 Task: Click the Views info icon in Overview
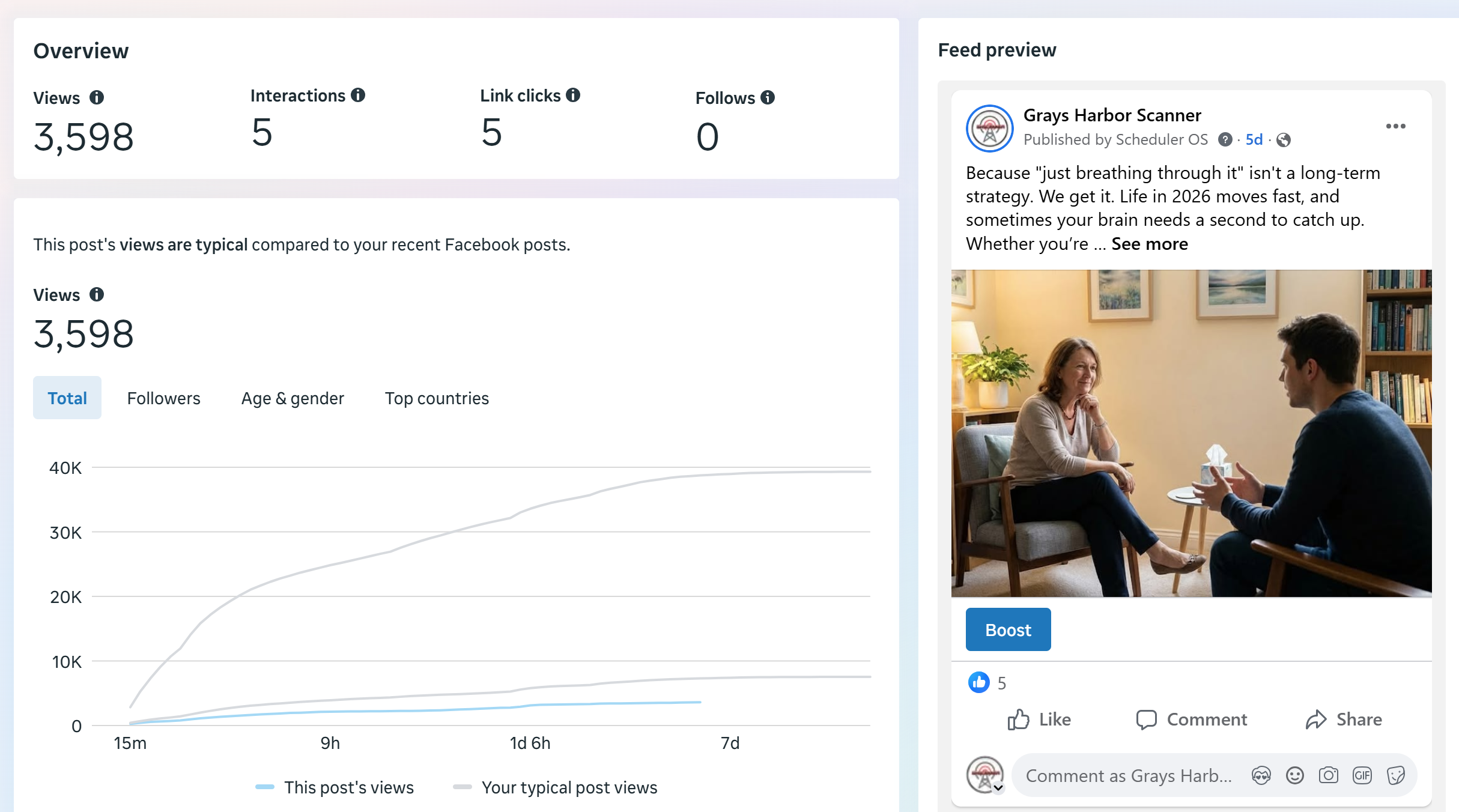pyautogui.click(x=97, y=97)
